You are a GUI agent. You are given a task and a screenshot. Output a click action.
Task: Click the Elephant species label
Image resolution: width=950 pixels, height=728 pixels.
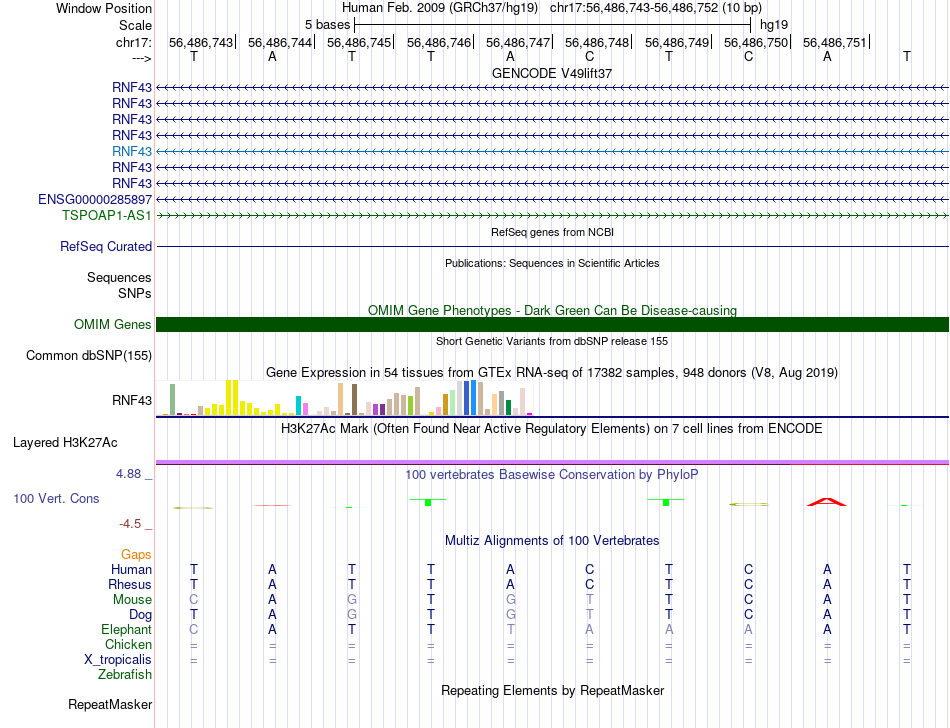tap(126, 630)
